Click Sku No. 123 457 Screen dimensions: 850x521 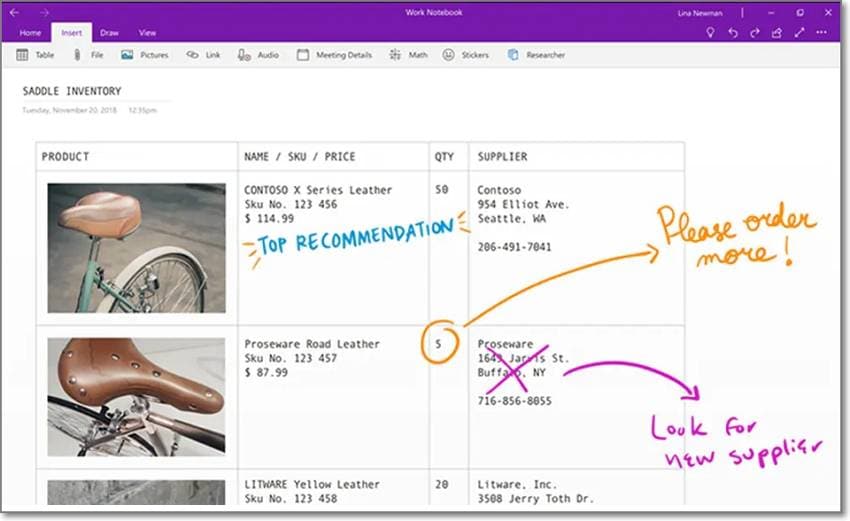coord(291,358)
